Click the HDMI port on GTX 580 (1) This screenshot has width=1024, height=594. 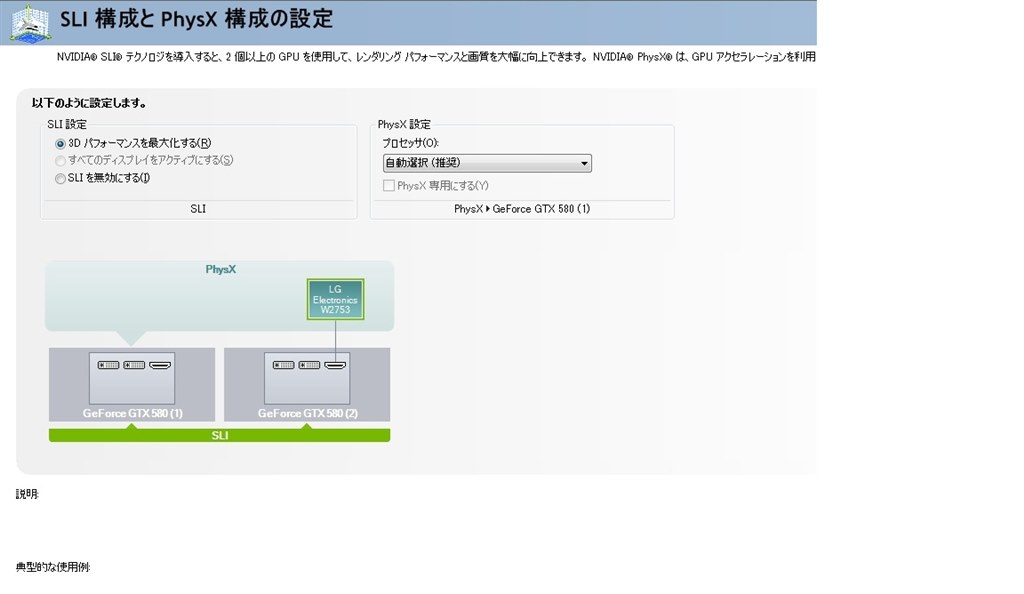tap(160, 365)
